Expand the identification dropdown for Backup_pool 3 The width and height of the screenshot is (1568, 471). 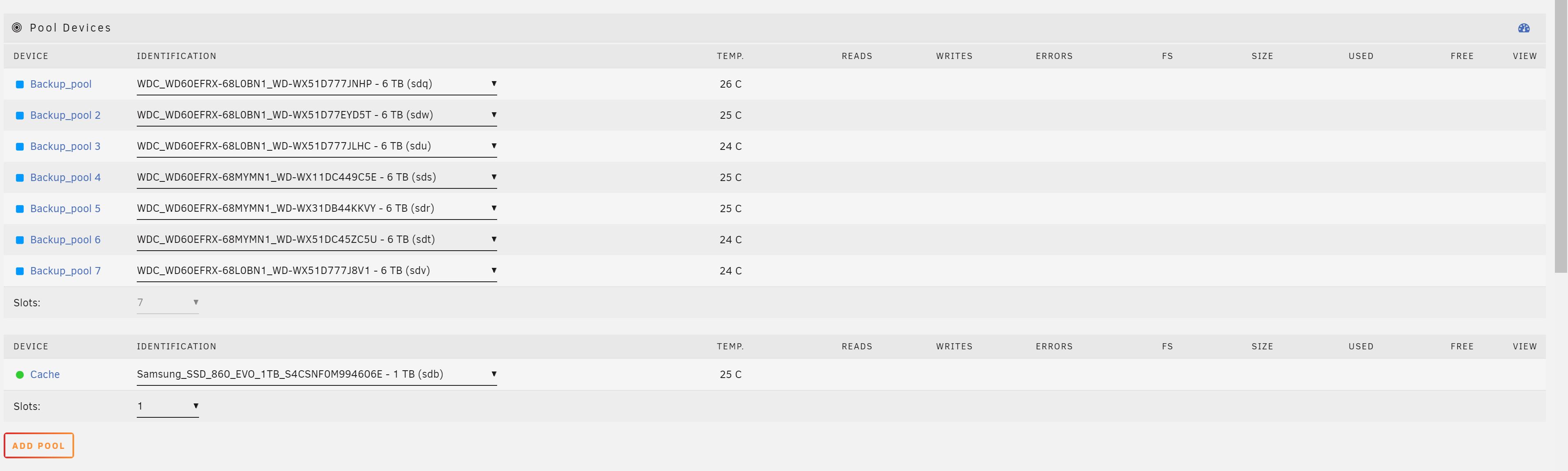click(317, 146)
